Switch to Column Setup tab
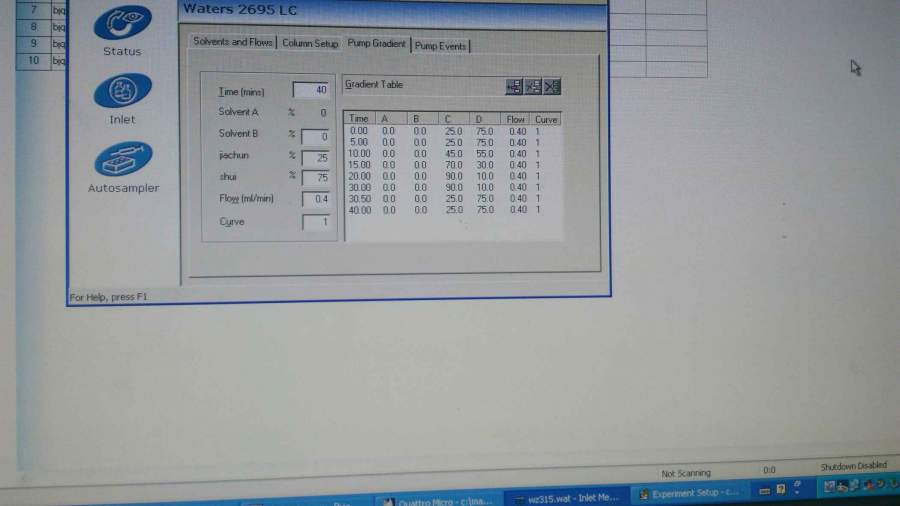 [x=310, y=44]
